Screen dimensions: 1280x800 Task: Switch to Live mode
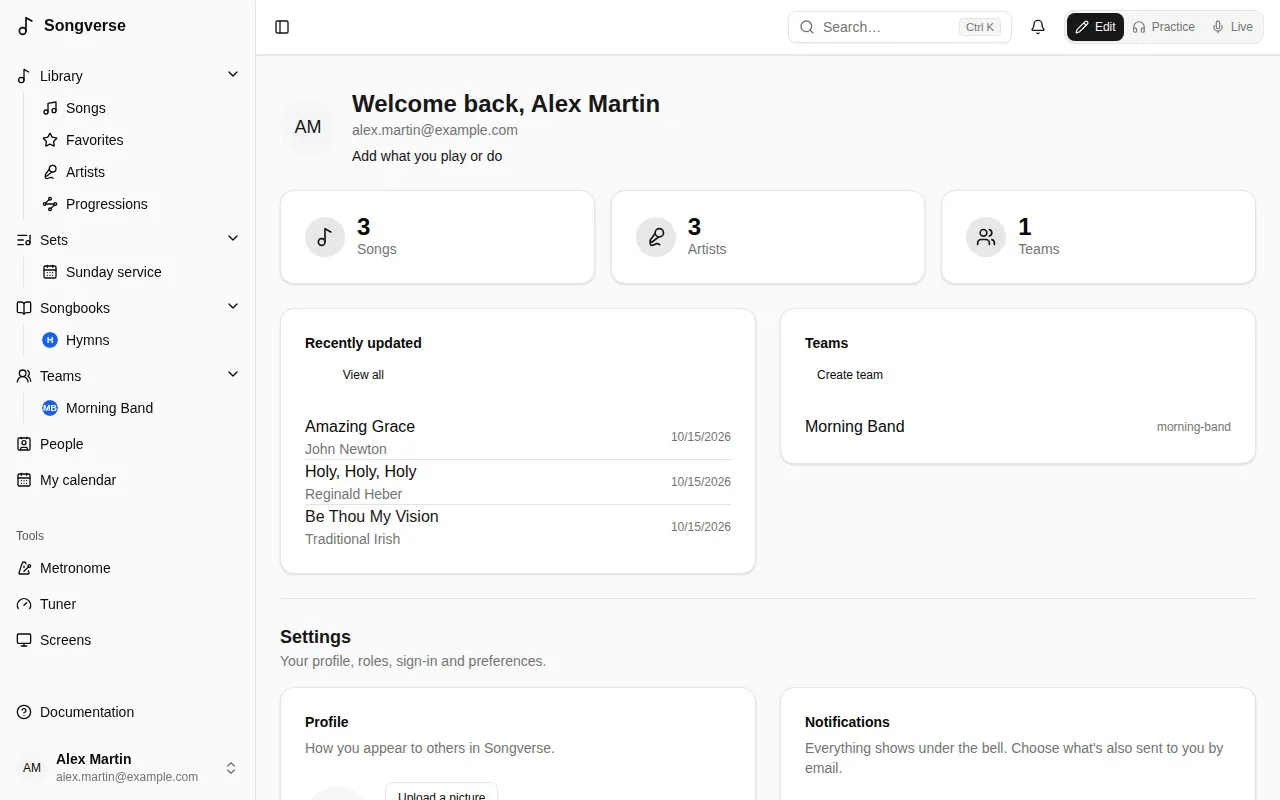1232,27
